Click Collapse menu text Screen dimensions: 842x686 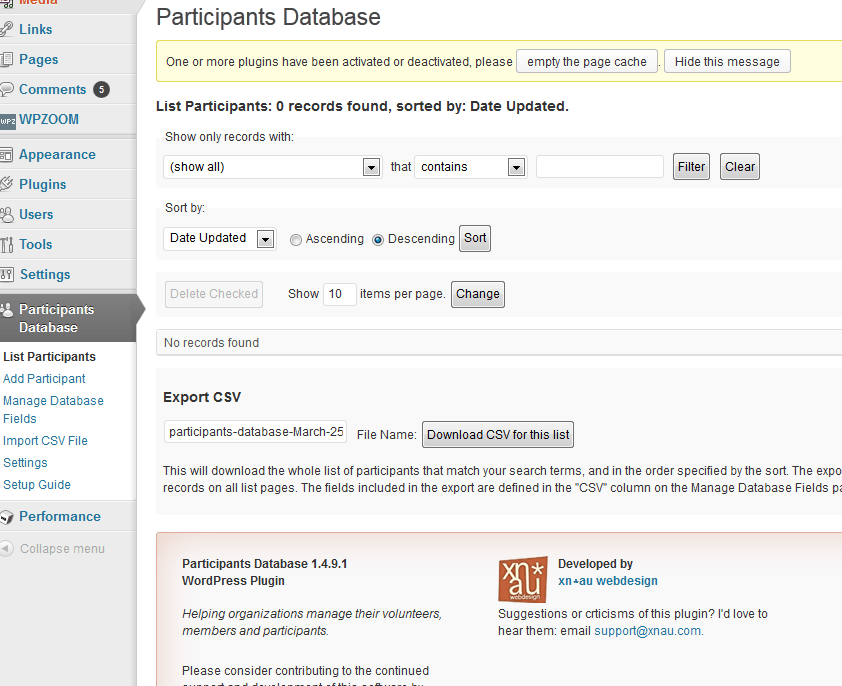click(62, 548)
